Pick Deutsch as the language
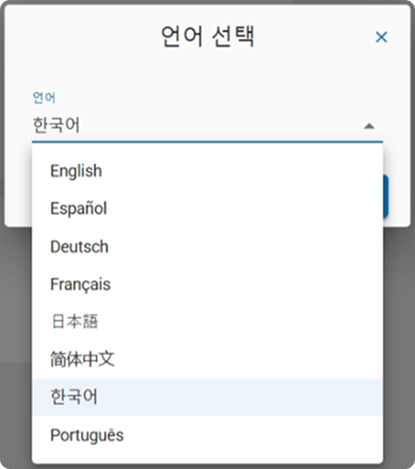 point(207,246)
